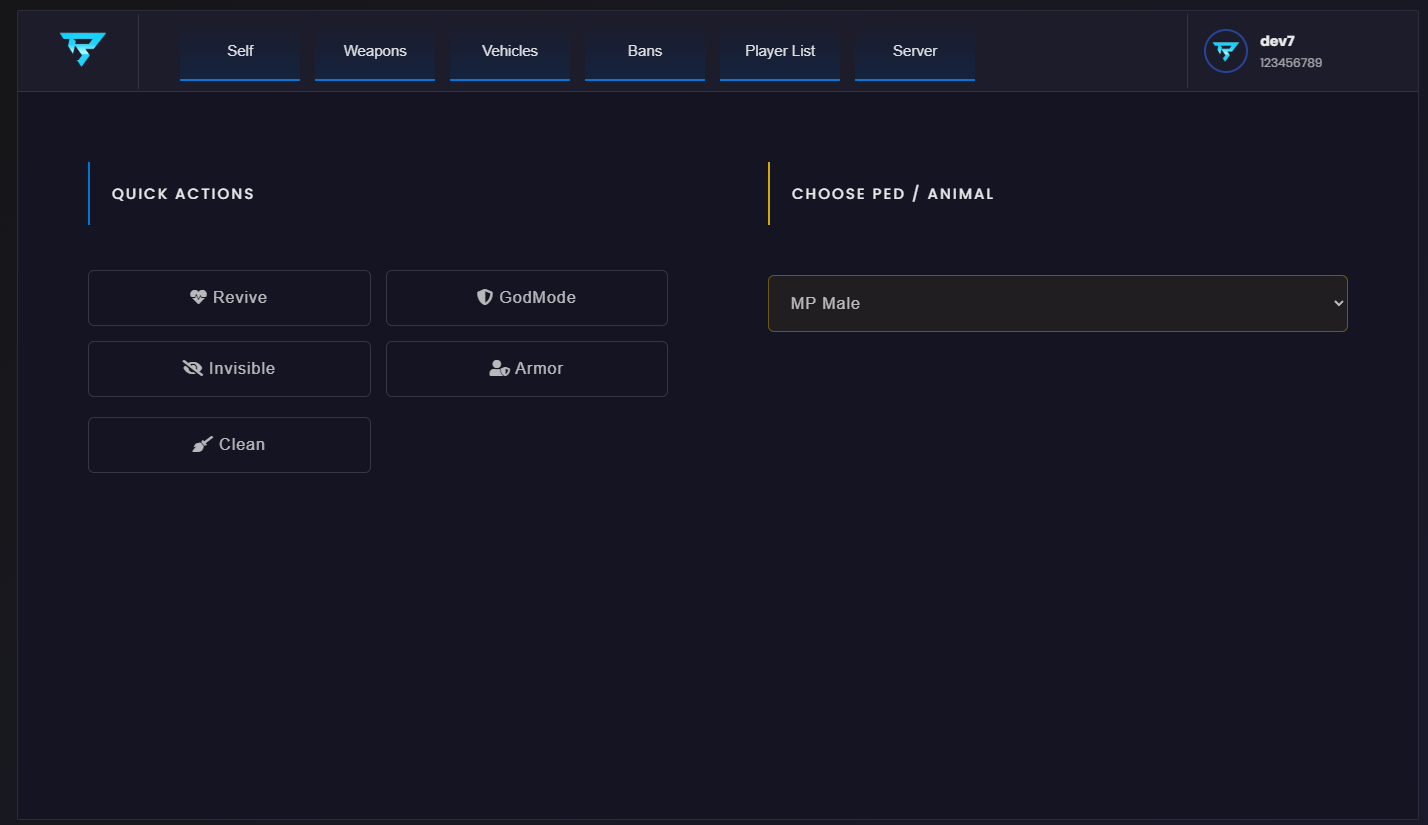The width and height of the screenshot is (1428, 825).
Task: Click the circular logo badge next to dev7
Action: pyautogui.click(x=1225, y=51)
